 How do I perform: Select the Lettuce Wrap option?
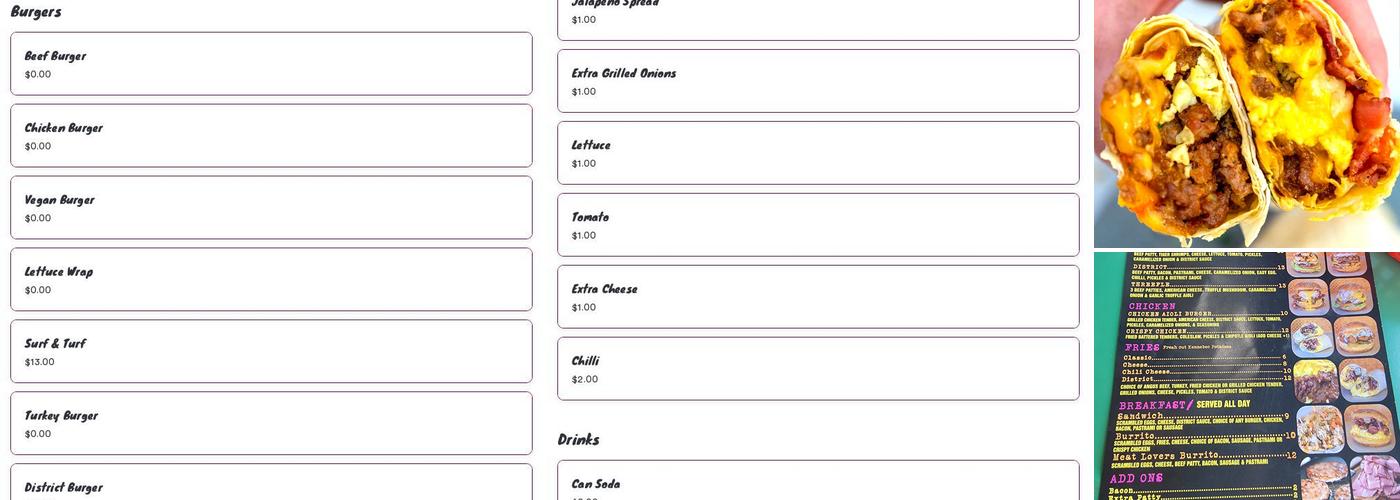point(271,280)
